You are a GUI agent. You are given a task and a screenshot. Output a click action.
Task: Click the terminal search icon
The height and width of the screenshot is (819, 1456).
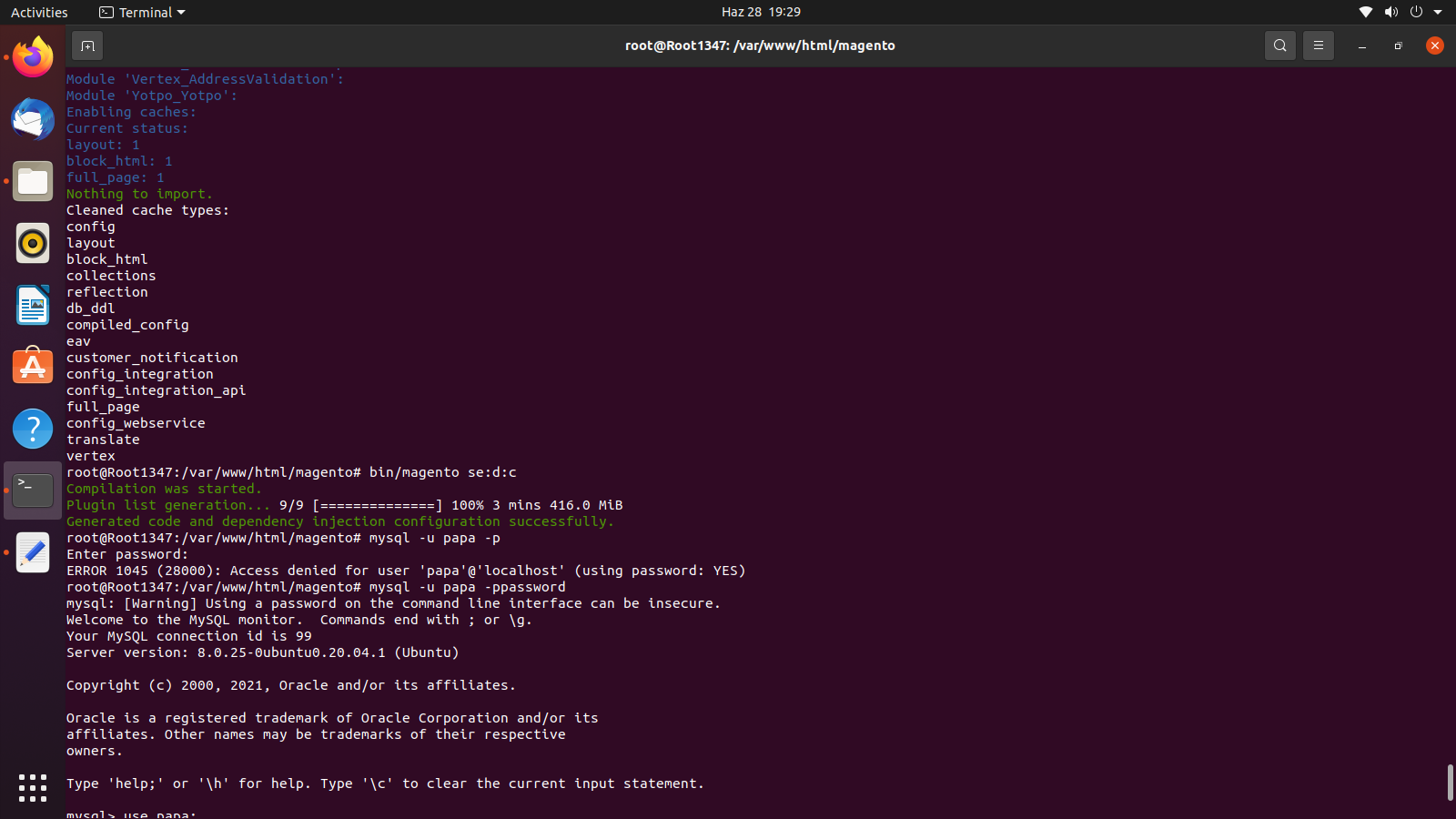coord(1279,45)
